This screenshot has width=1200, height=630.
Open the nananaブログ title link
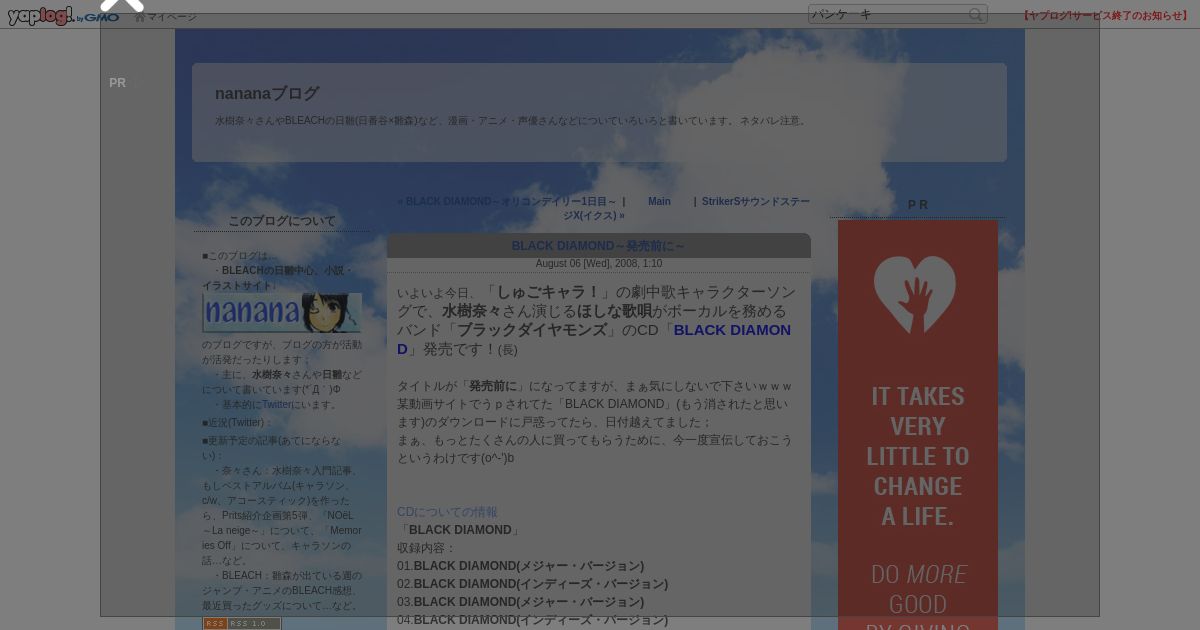[x=267, y=93]
